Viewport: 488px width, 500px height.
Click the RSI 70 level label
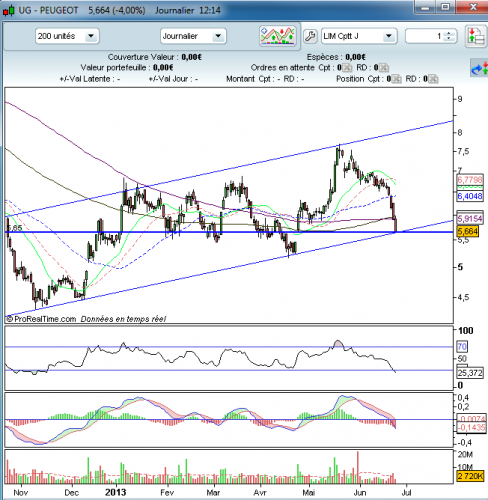(x=462, y=347)
